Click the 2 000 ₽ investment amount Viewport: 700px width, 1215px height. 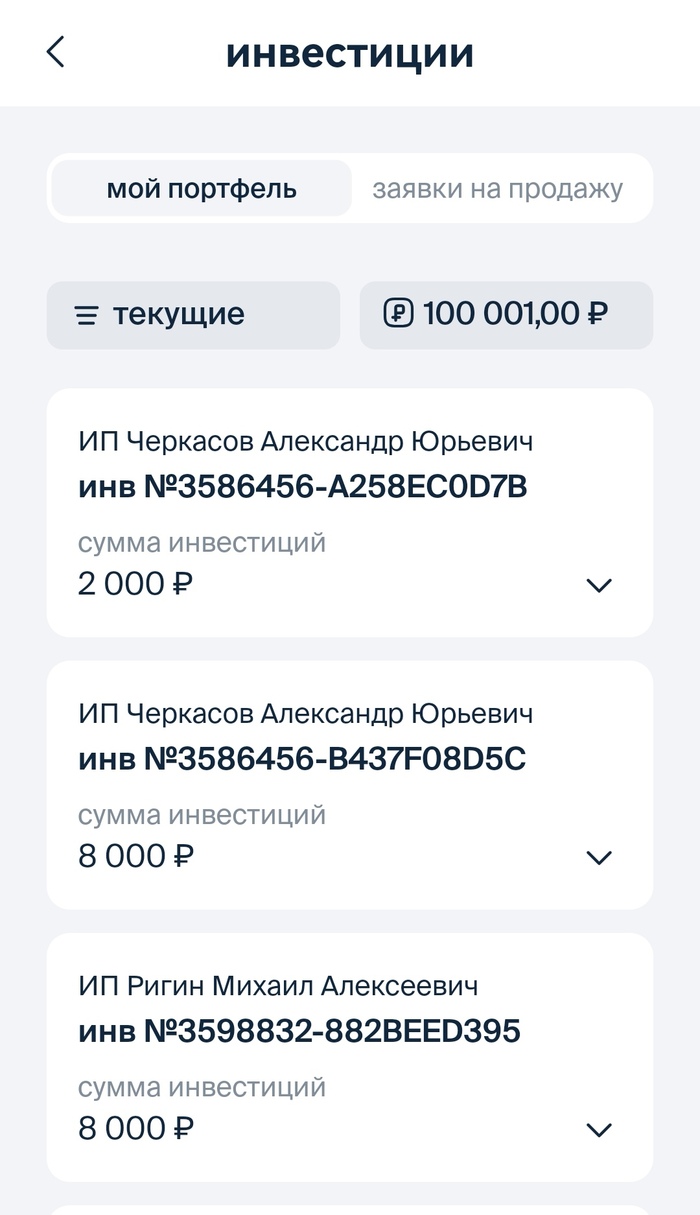point(135,583)
